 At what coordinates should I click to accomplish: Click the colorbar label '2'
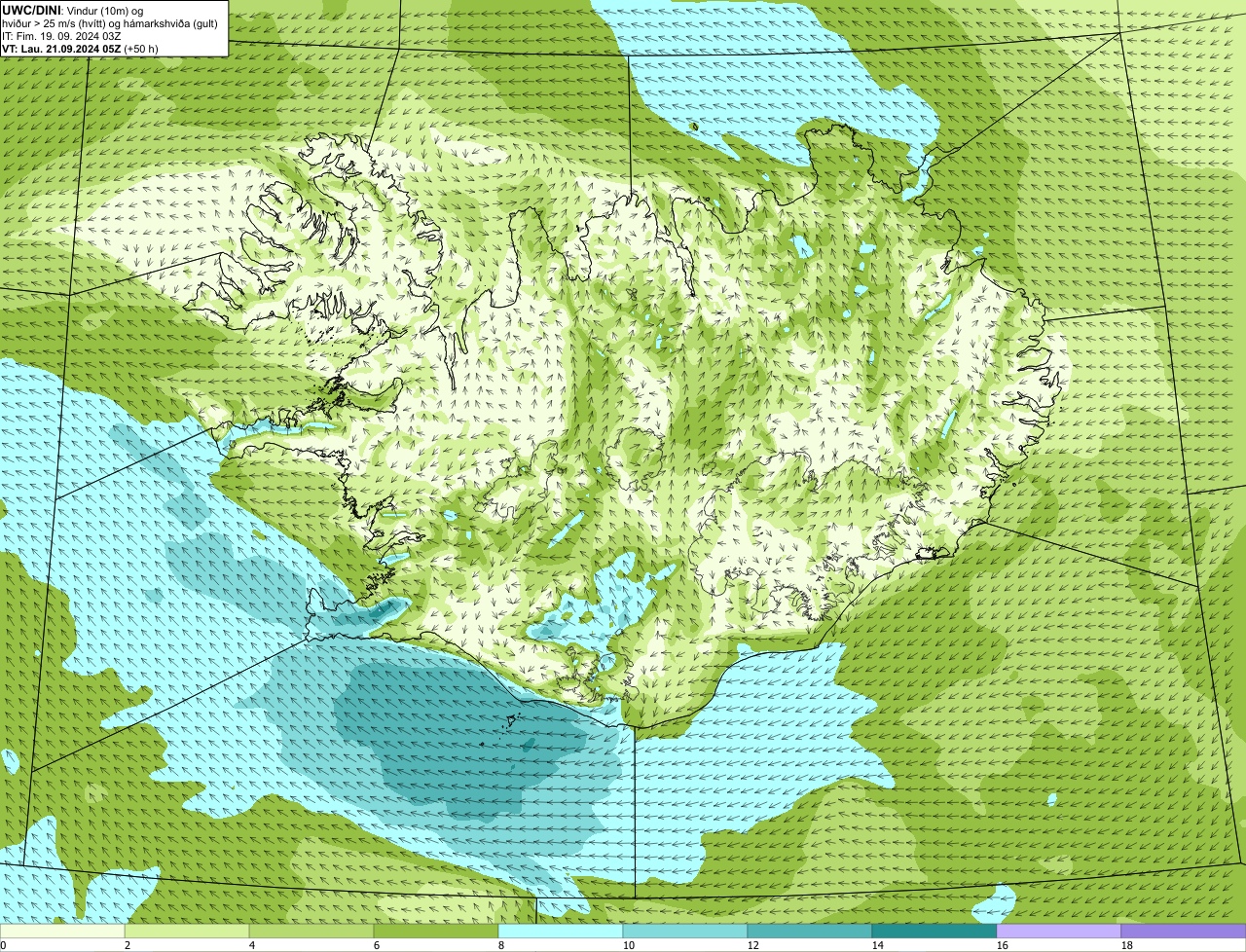128,945
